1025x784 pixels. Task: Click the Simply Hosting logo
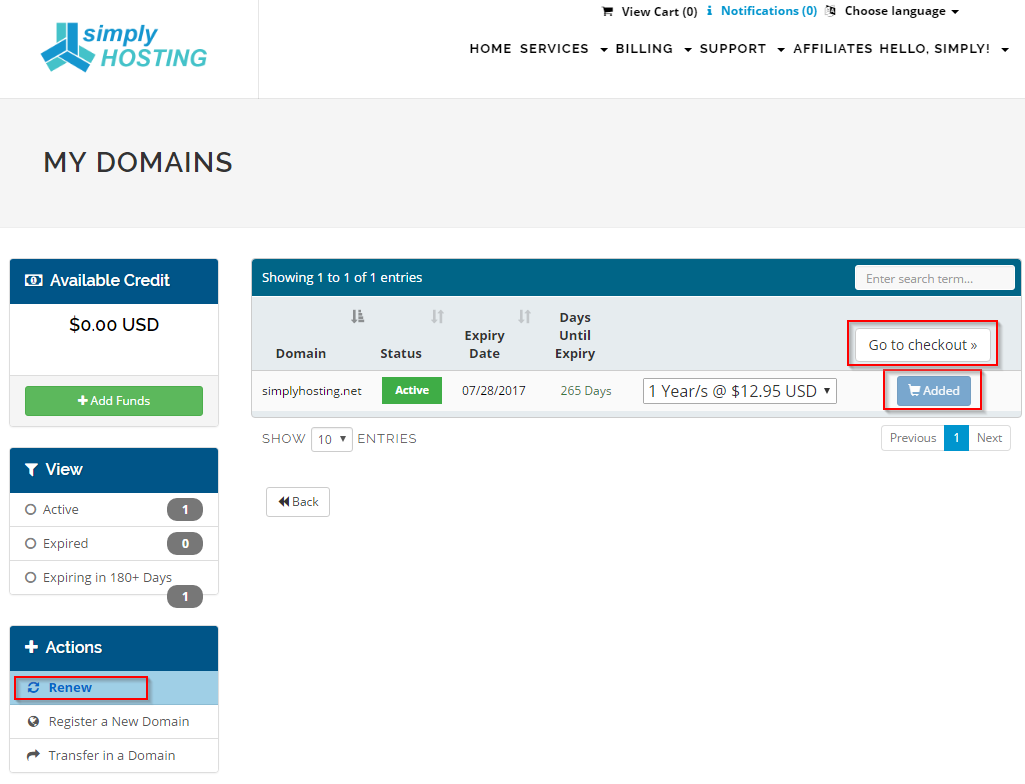(x=124, y=47)
